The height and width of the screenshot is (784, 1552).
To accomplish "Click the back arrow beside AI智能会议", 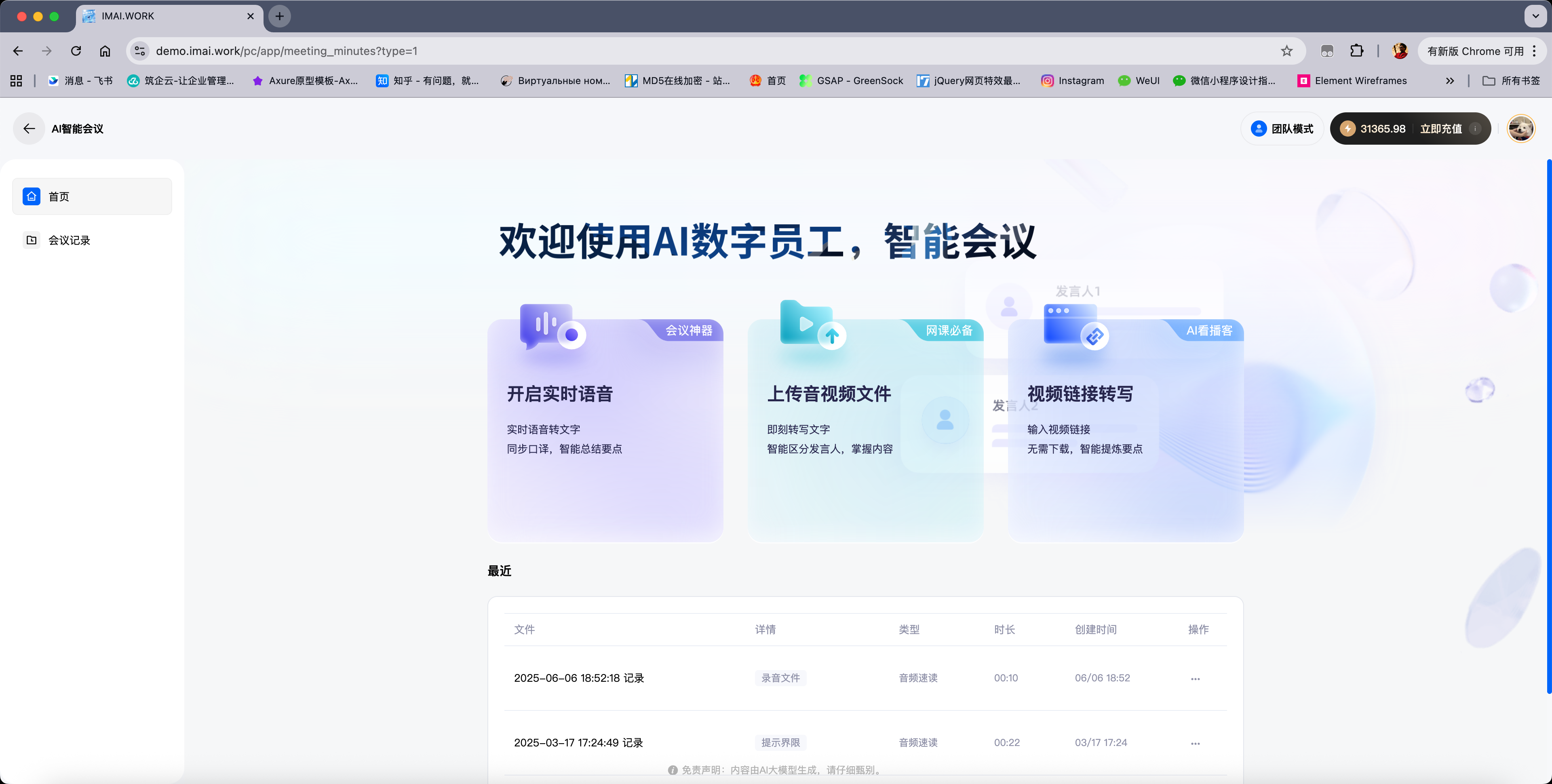I will (x=28, y=129).
